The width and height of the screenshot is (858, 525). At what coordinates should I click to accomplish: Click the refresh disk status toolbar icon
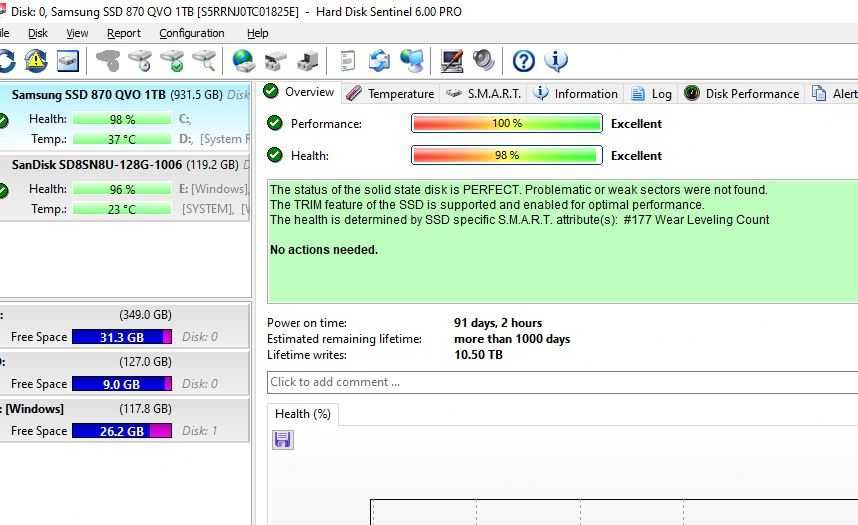7,61
